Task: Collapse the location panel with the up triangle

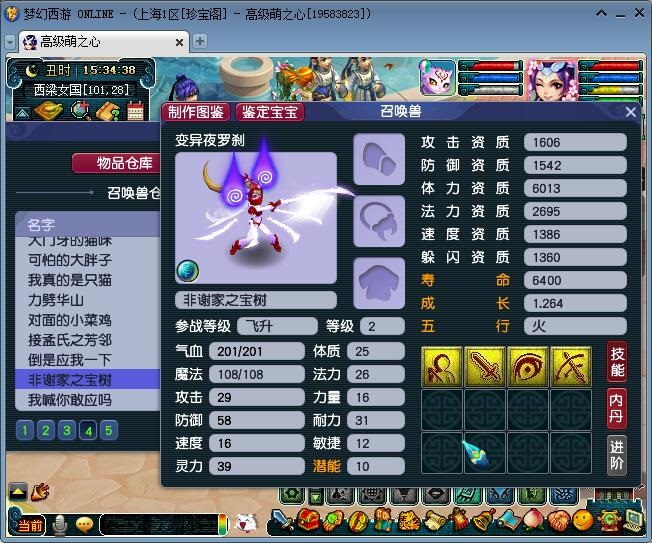Action: pos(22,113)
